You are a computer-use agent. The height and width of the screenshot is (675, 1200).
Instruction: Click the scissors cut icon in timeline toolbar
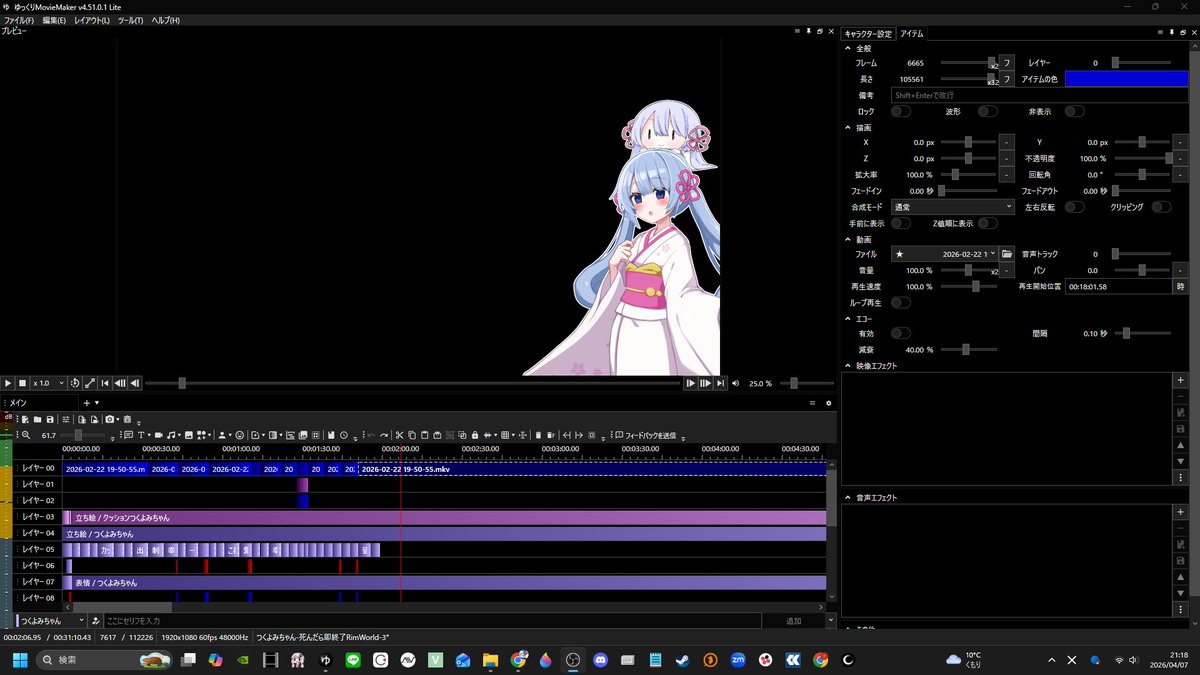pyautogui.click(x=399, y=435)
